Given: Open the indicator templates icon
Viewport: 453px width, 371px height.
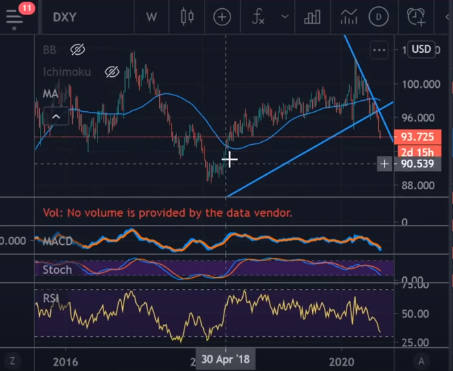Looking at the screenshot, I should click(349, 17).
